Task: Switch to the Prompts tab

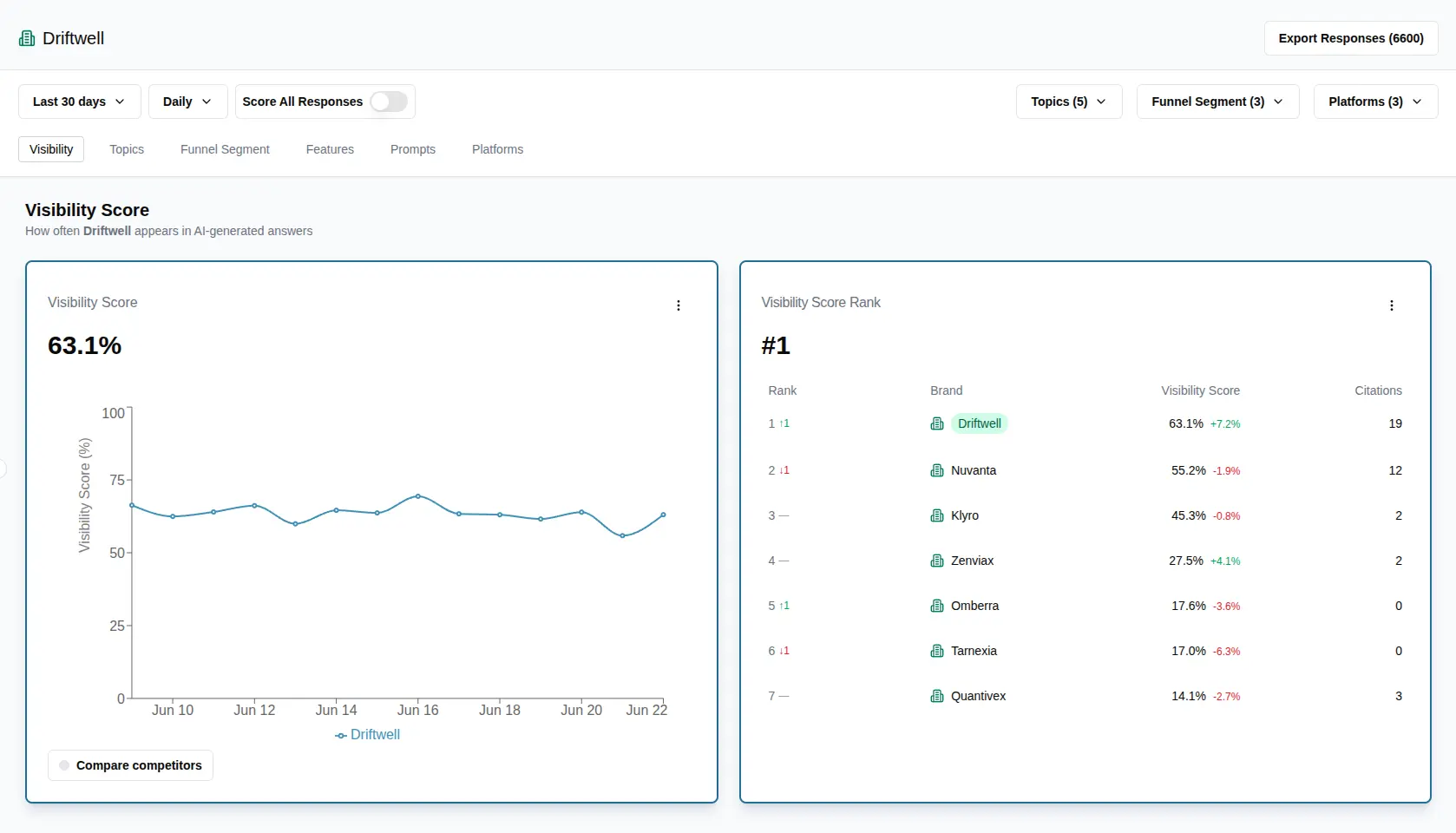Action: [x=412, y=149]
